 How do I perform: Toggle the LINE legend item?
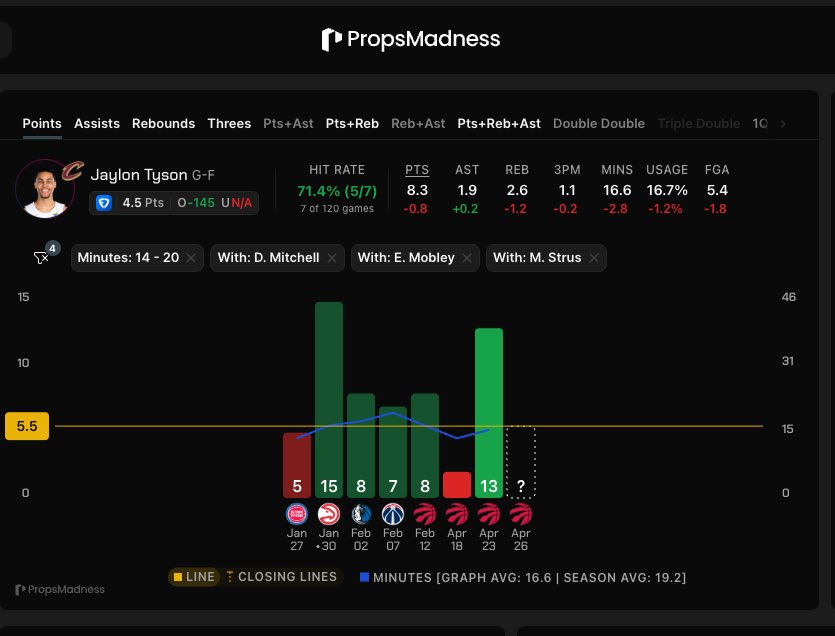(194, 577)
